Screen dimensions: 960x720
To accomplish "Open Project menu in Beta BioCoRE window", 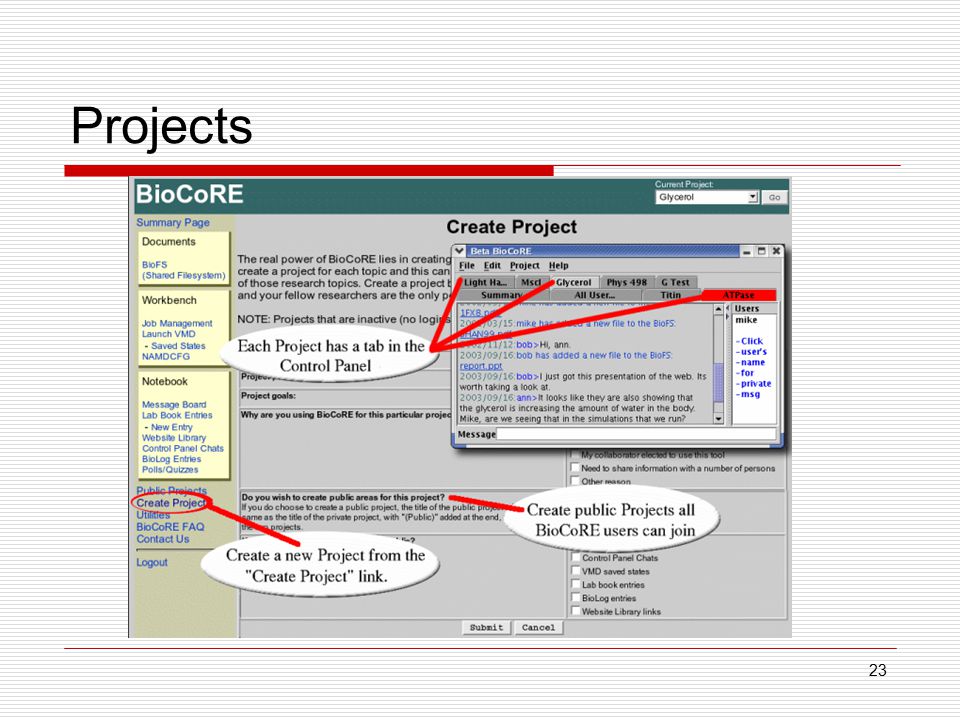I will coord(525,266).
